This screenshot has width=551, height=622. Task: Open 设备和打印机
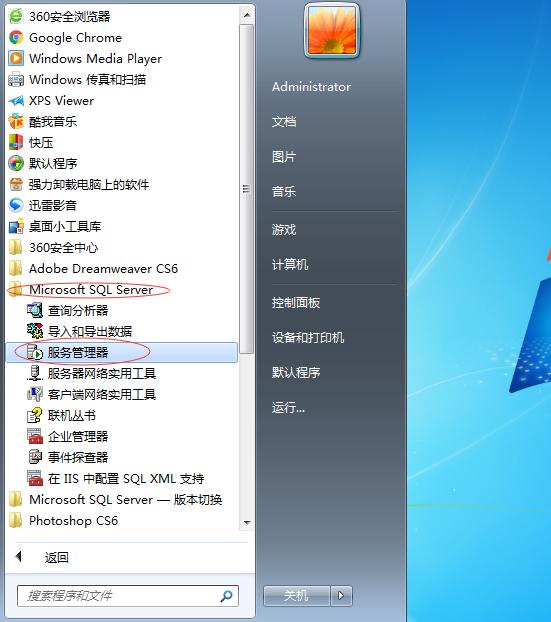click(308, 338)
